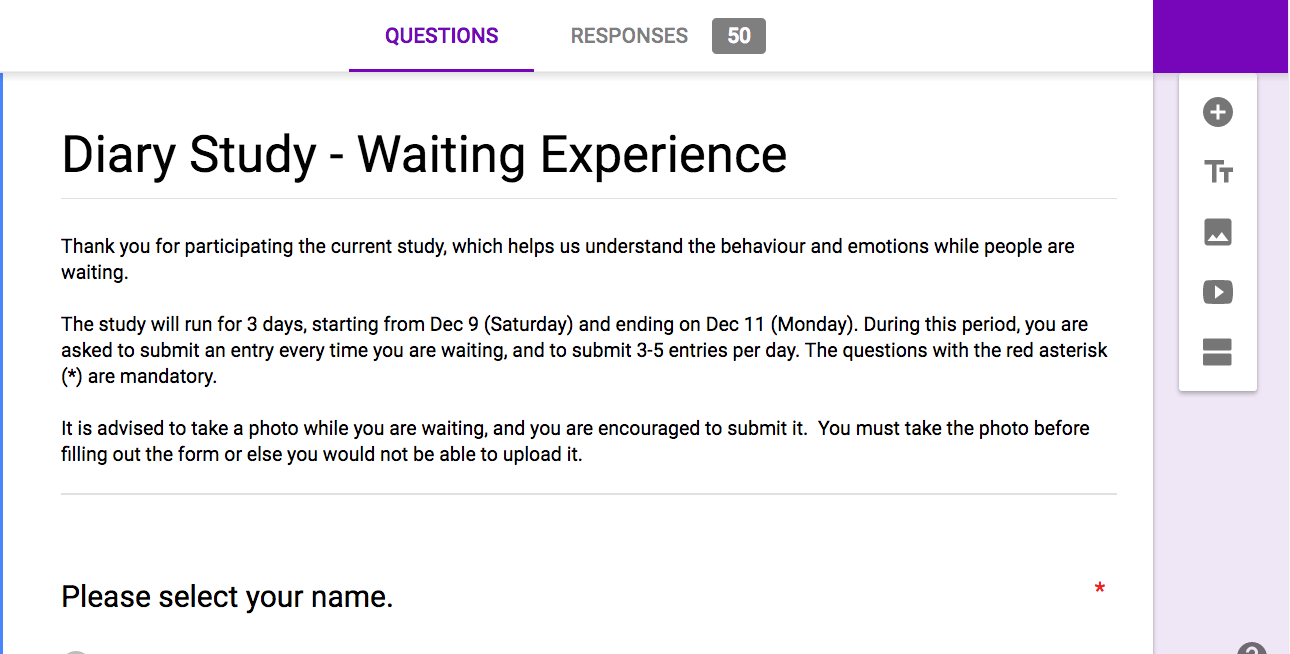This screenshot has width=1290, height=654.
Task: Click the 'study will run for 3 days' paragraph
Action: tap(583, 351)
